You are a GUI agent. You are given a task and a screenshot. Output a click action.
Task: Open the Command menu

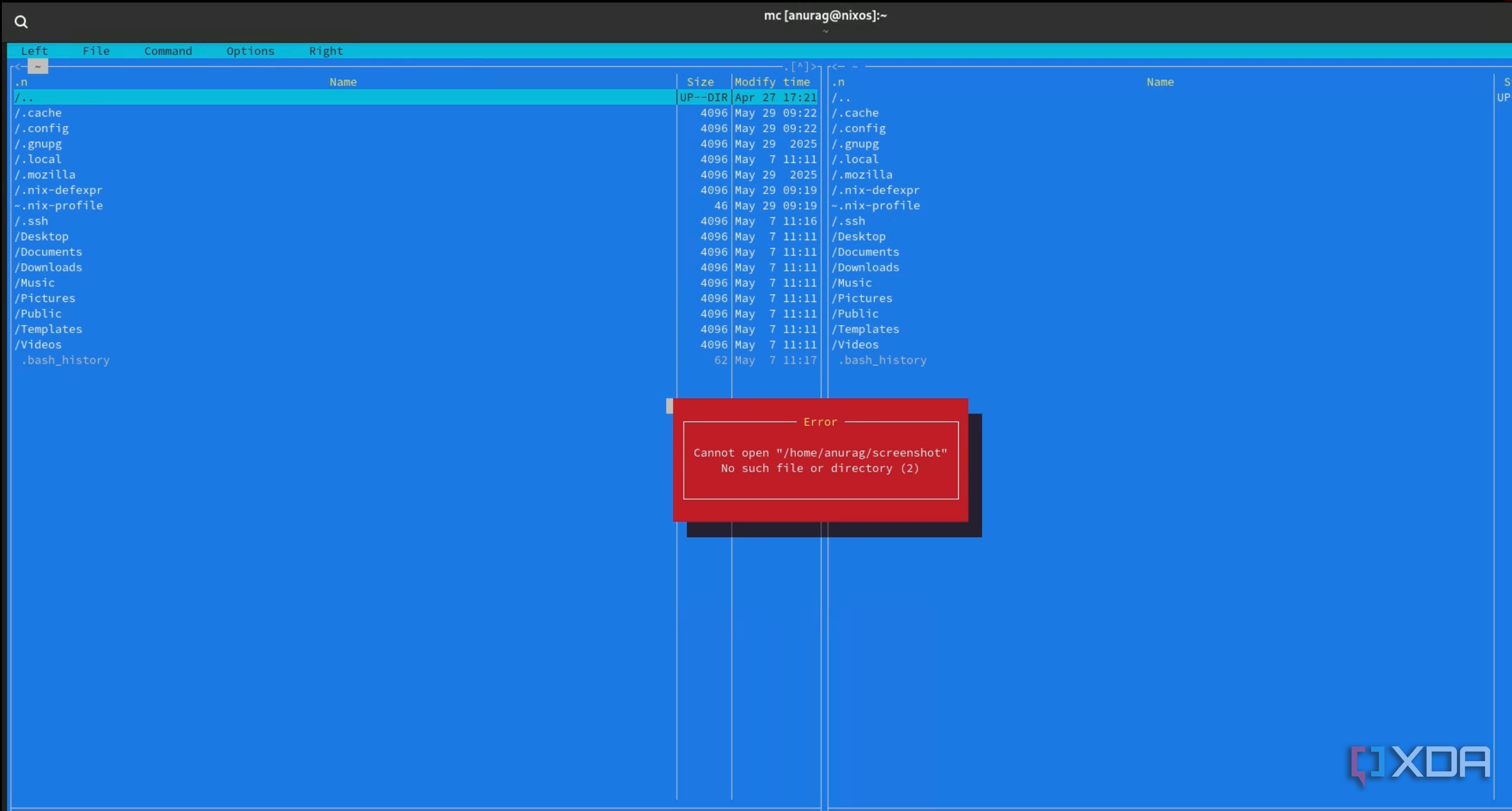(168, 51)
